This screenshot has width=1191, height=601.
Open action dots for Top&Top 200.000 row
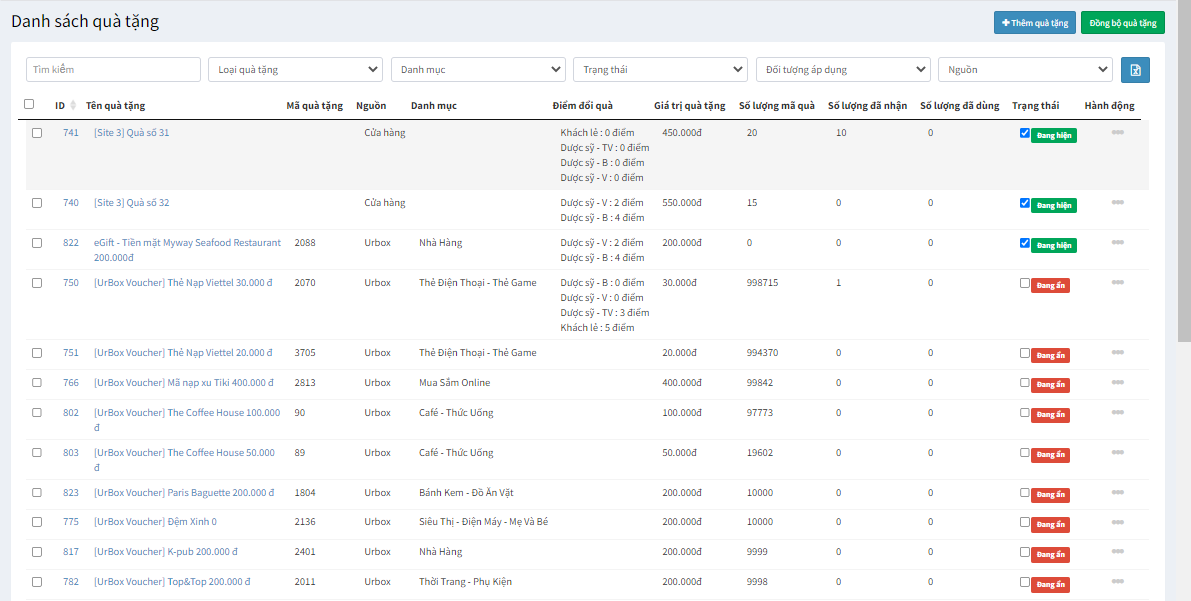click(1117, 581)
